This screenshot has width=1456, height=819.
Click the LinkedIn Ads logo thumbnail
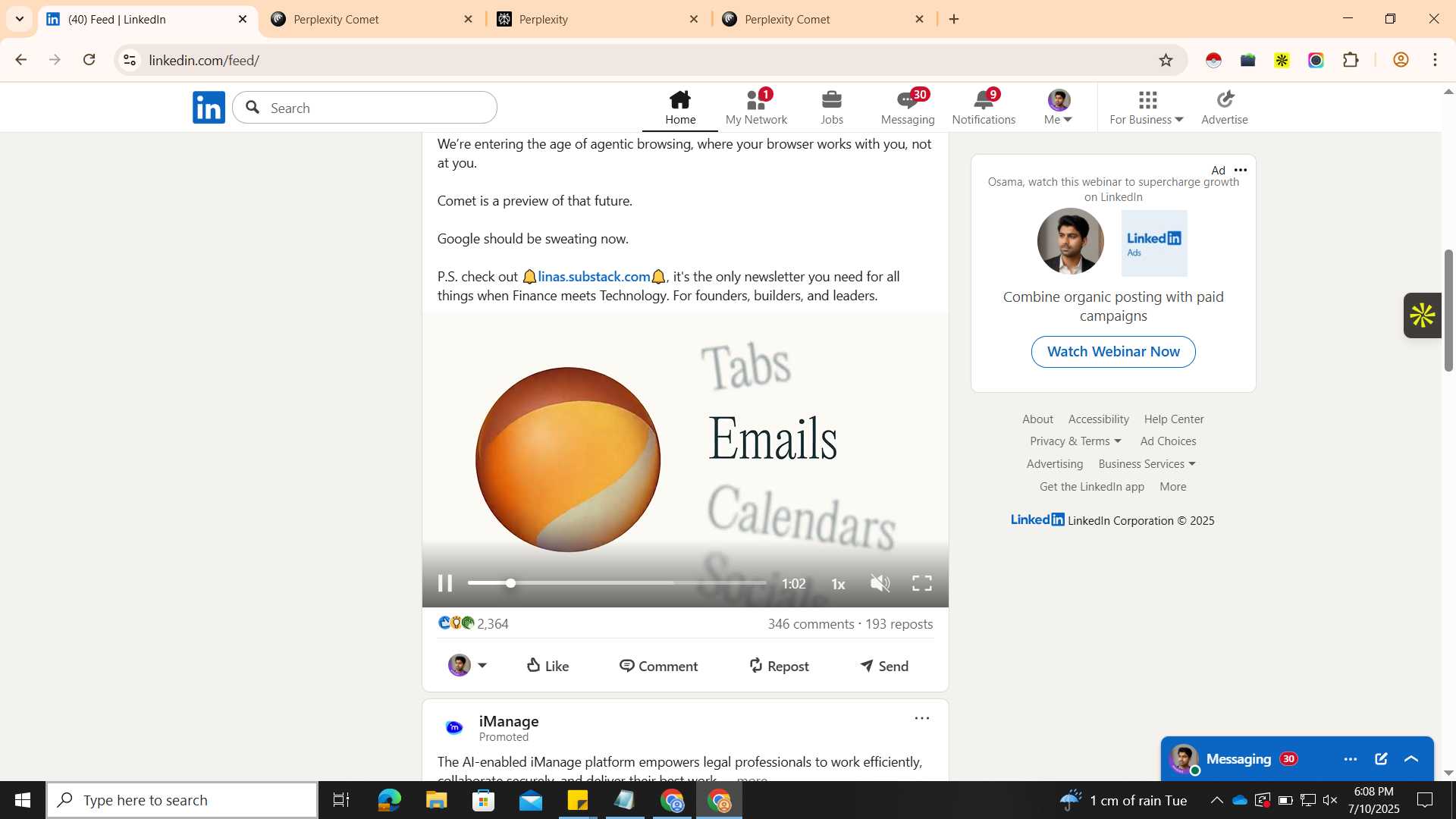1154,243
